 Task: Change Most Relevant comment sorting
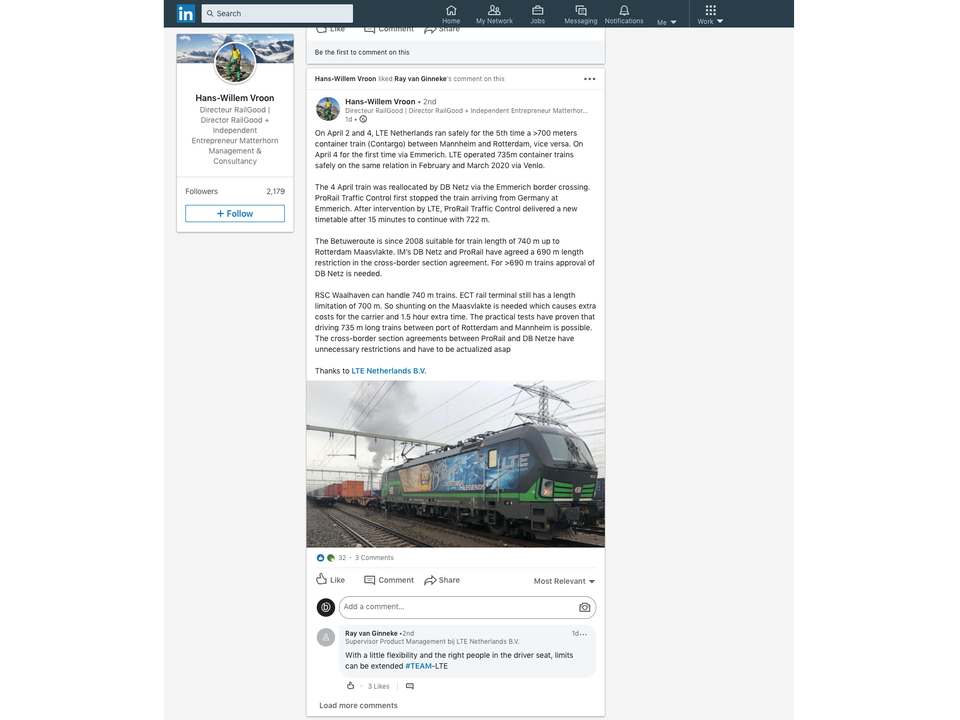[x=564, y=581]
